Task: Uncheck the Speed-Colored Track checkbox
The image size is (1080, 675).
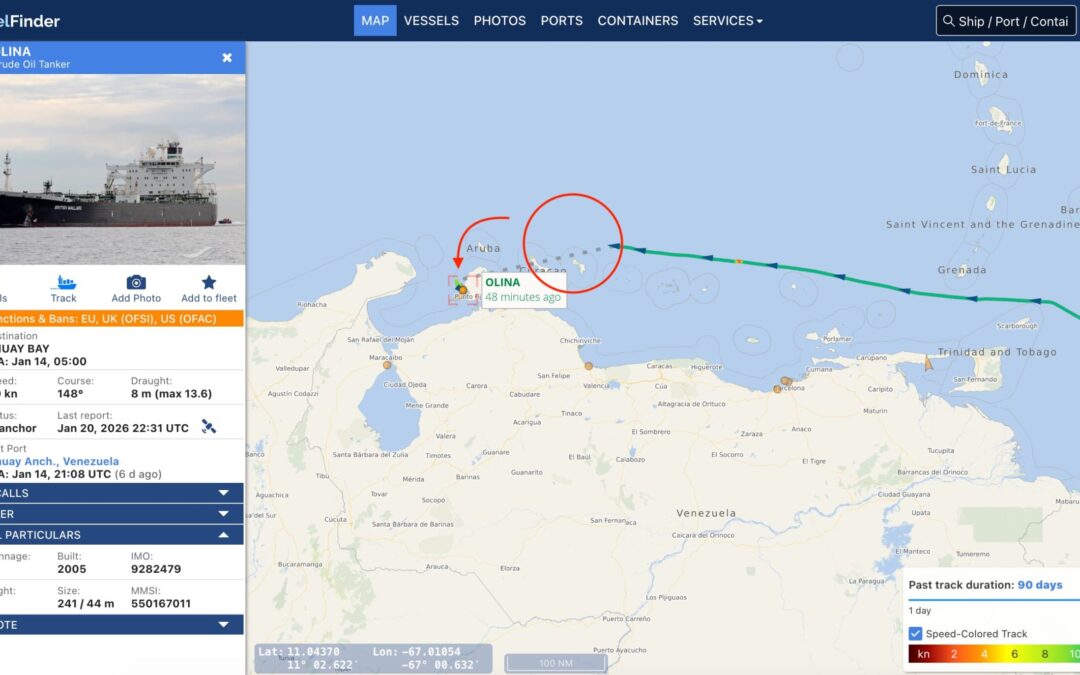Action: tap(915, 633)
